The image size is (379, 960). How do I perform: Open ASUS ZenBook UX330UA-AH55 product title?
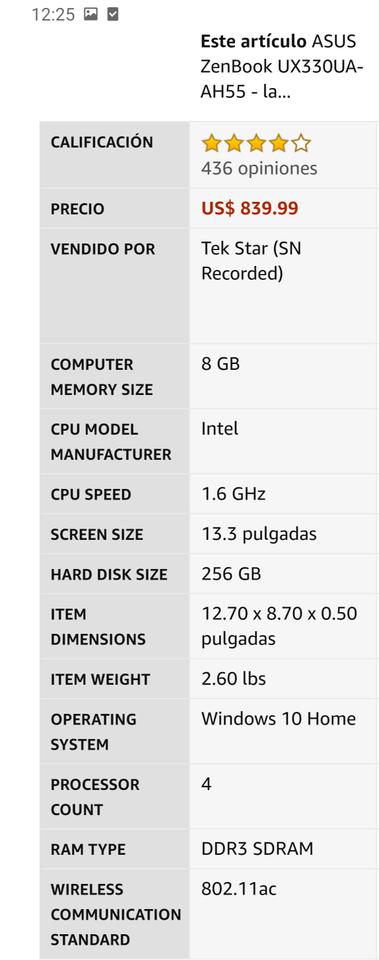(x=282, y=67)
